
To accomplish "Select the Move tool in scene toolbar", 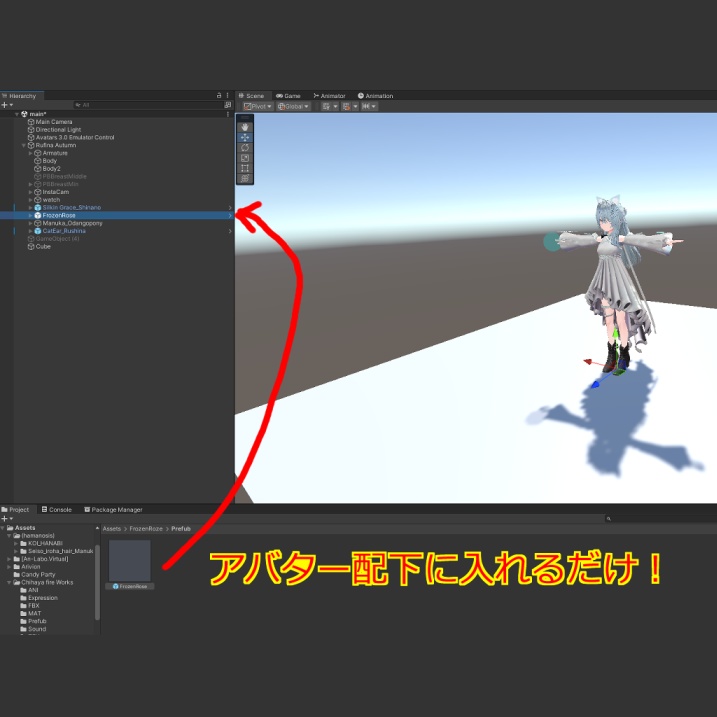I will click(x=245, y=137).
